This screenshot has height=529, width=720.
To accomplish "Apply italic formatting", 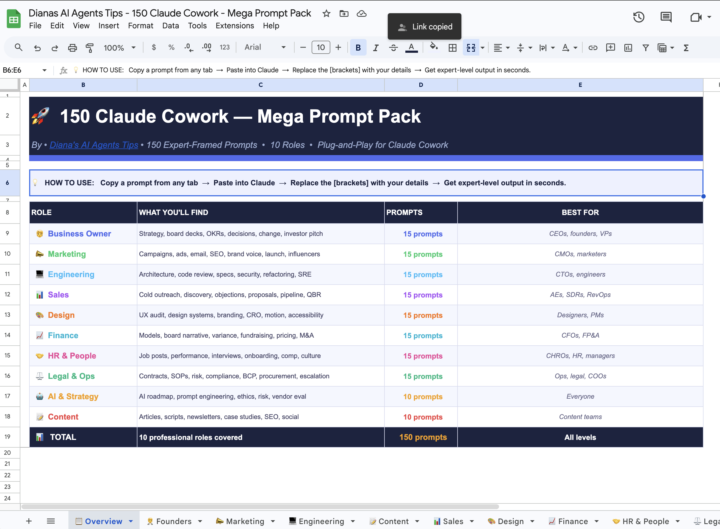I will pyautogui.click(x=376, y=48).
